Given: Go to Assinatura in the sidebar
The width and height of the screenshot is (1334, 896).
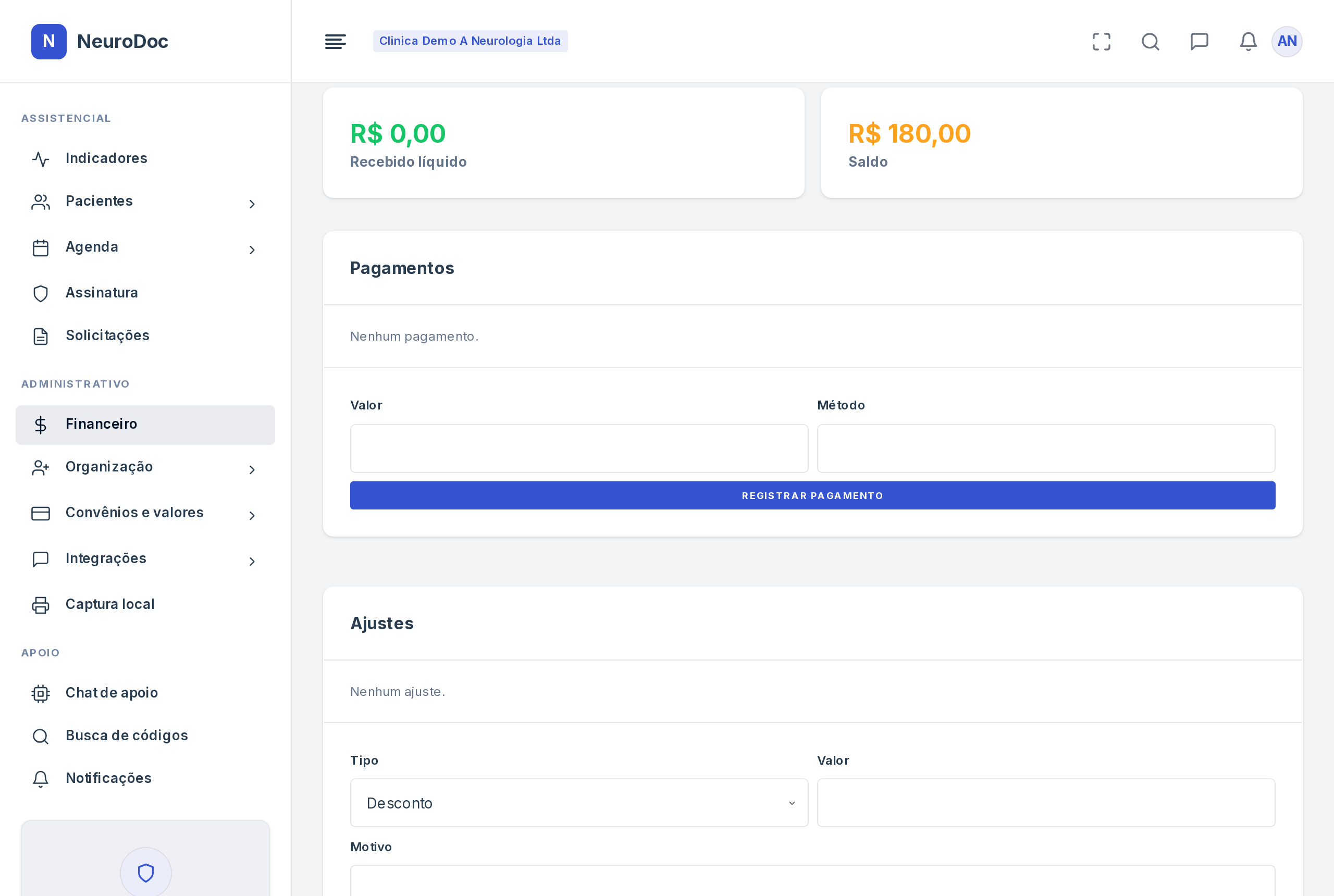Looking at the screenshot, I should coord(145,293).
